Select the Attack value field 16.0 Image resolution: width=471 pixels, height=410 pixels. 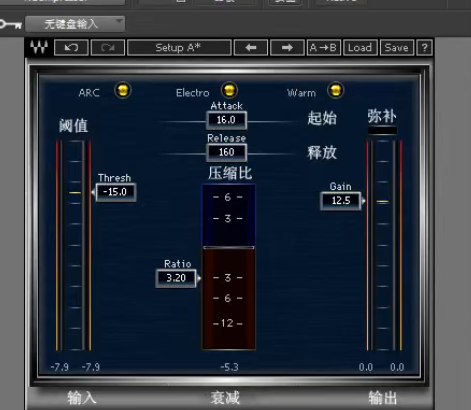point(226,120)
